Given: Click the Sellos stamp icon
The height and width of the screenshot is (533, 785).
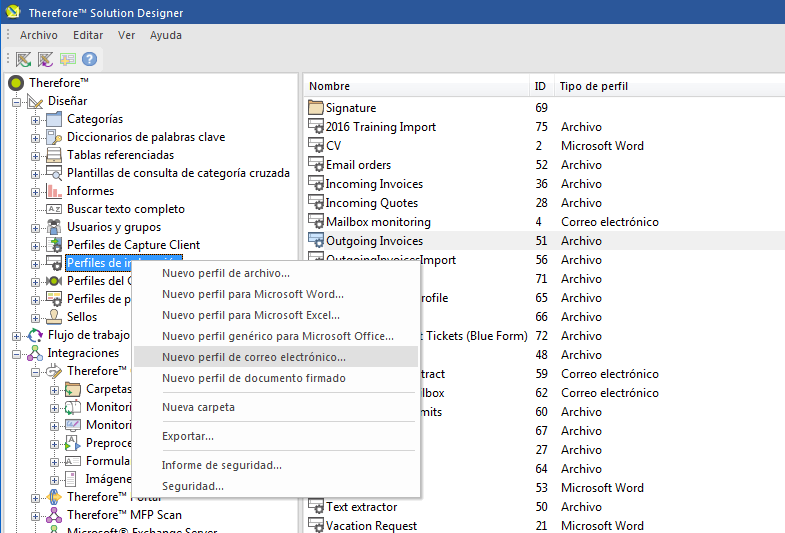Looking at the screenshot, I should tap(54, 317).
